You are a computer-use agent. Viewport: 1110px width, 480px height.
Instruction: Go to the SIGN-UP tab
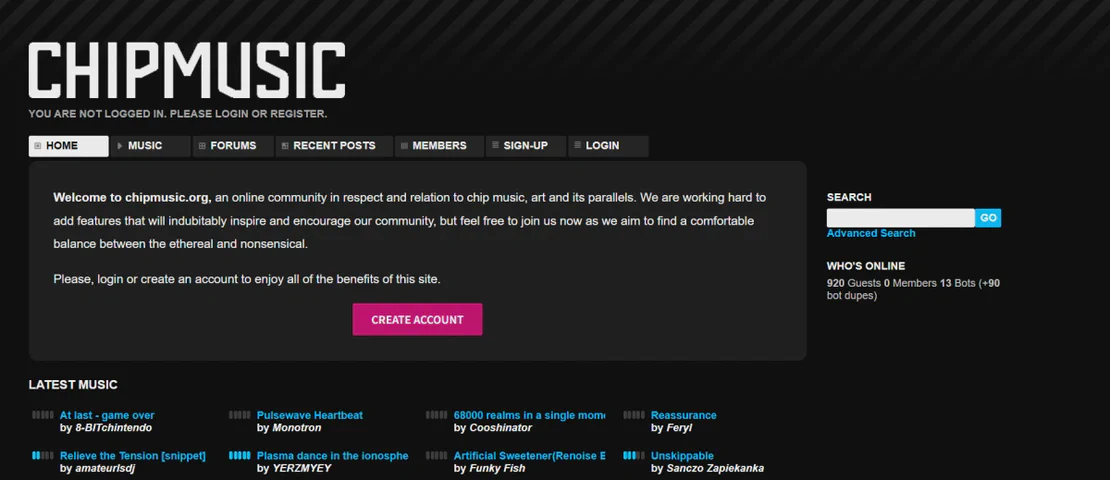click(x=526, y=146)
